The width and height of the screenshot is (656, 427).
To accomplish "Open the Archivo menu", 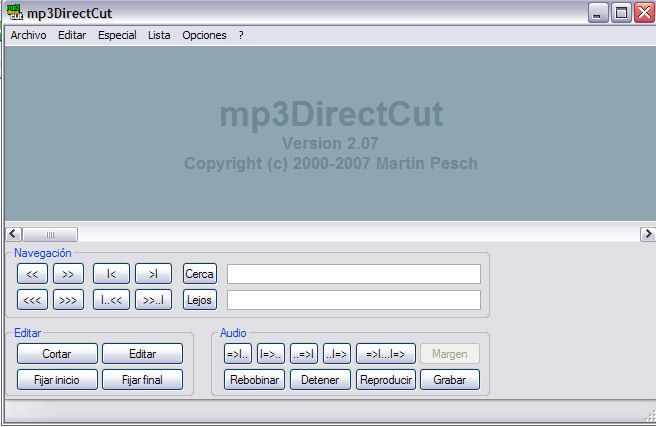I will pos(28,35).
